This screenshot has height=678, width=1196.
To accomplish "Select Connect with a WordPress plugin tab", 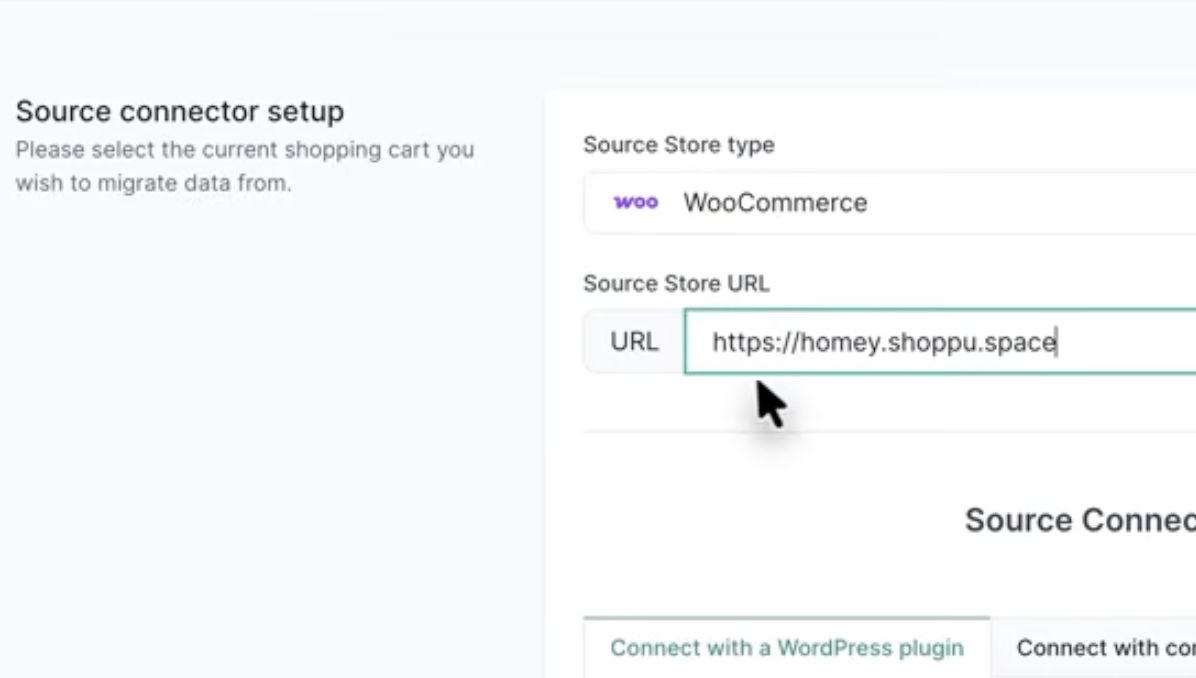I will pos(786,647).
